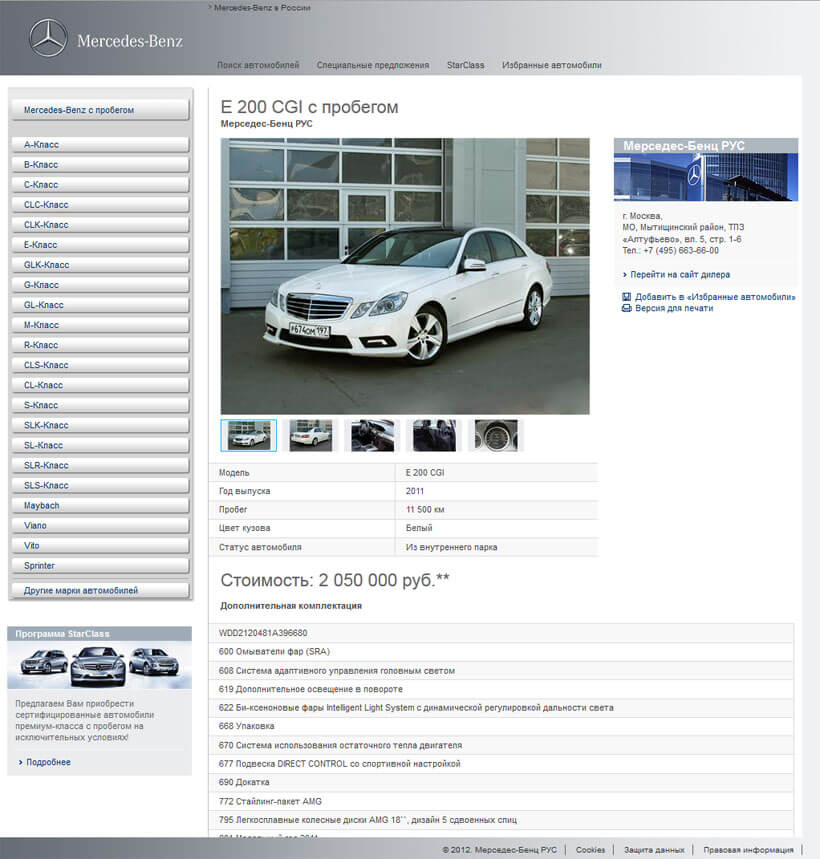Click the Mercedes-Benz star logo
820x859 pixels.
click(x=48, y=38)
